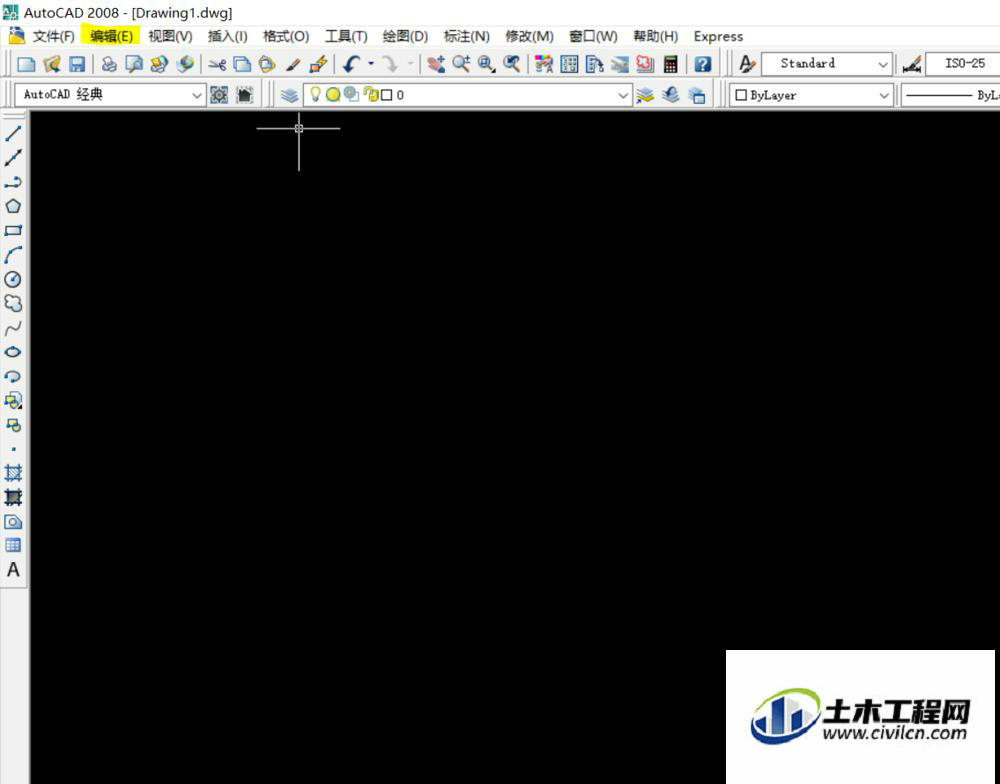Open the DesignCenter icon
Screen dimensions: 1000x784
(569, 64)
